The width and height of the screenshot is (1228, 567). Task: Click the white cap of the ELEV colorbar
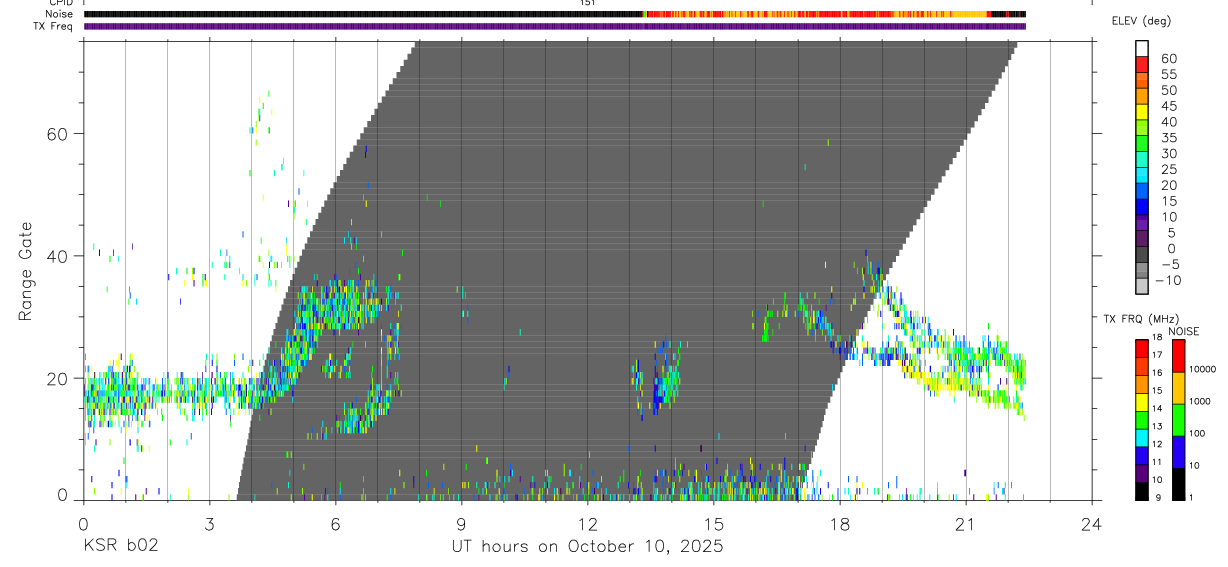coord(1142,49)
